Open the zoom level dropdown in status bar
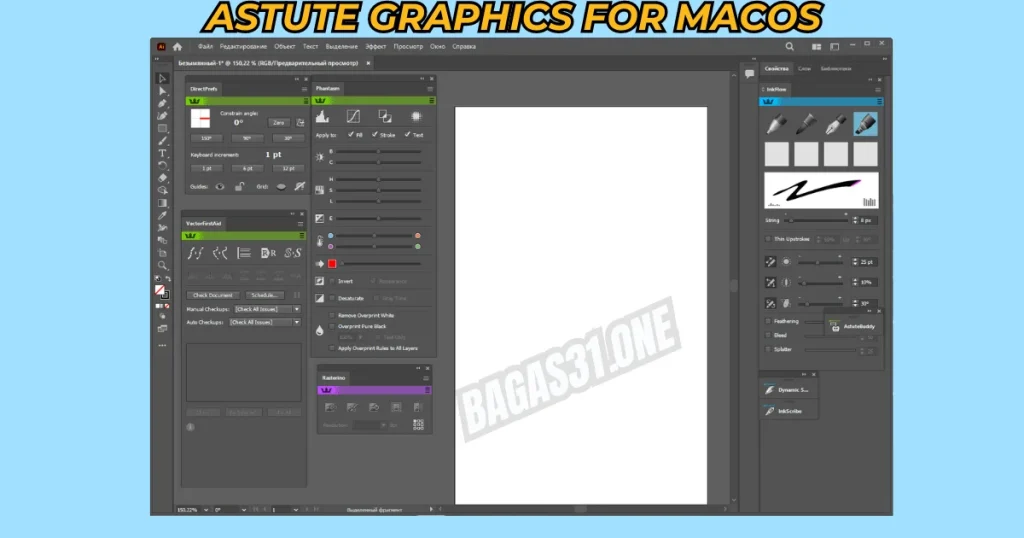Image resolution: width=1024 pixels, height=538 pixels. click(x=206, y=510)
